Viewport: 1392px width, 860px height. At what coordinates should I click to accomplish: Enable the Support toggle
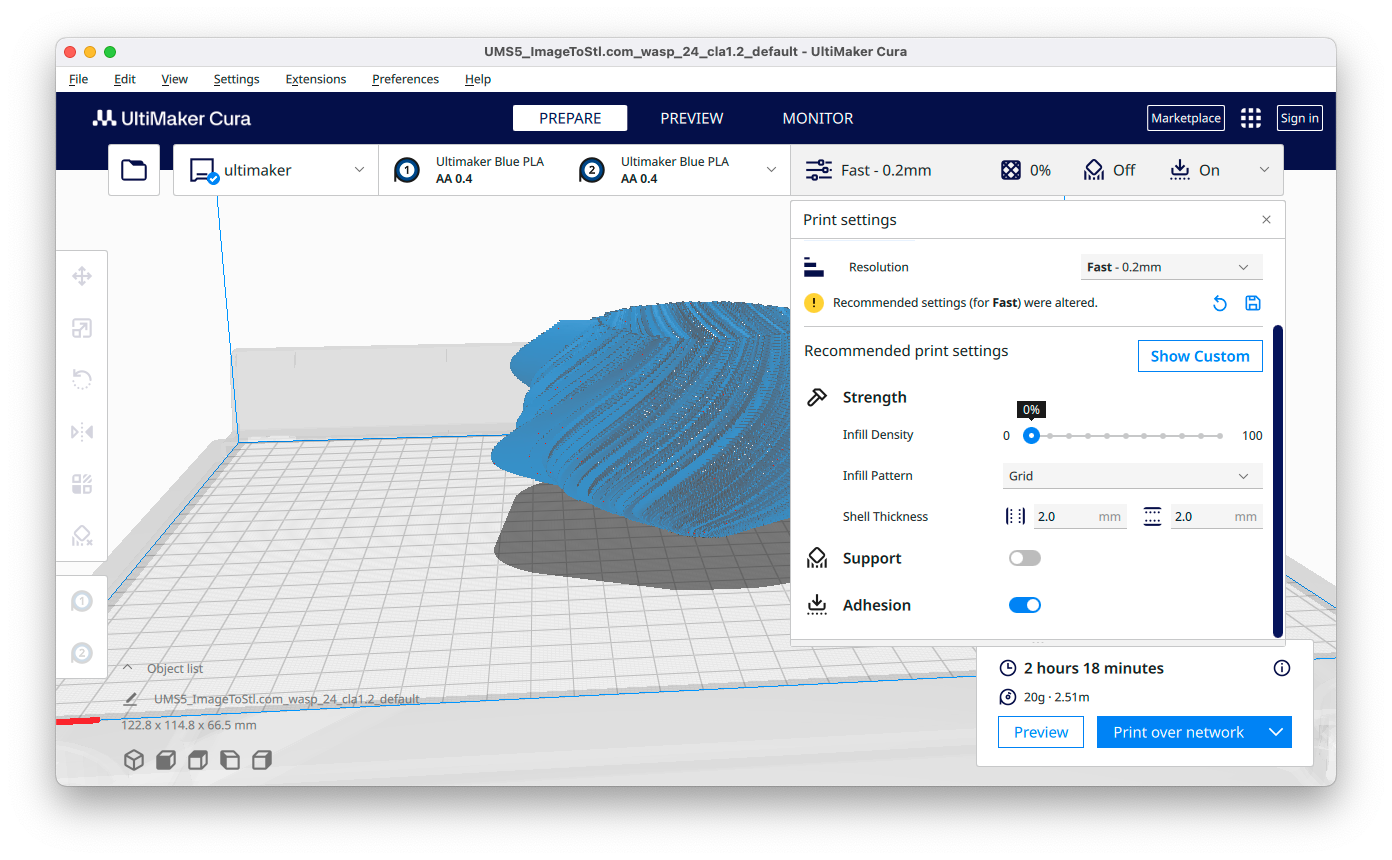tap(1025, 558)
